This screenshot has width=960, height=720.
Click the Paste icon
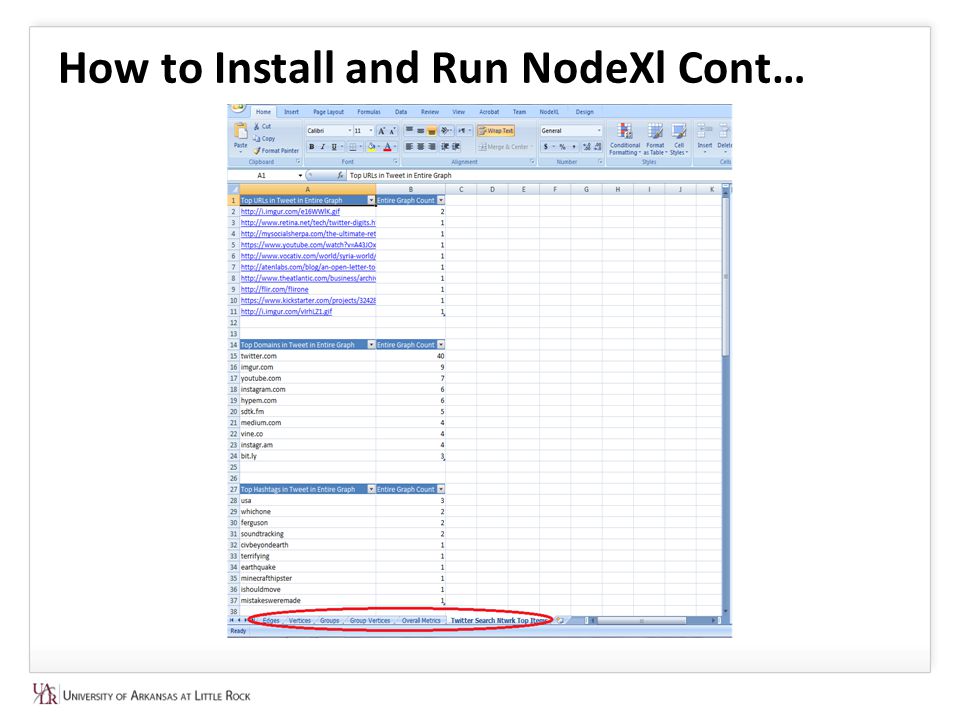(240, 131)
